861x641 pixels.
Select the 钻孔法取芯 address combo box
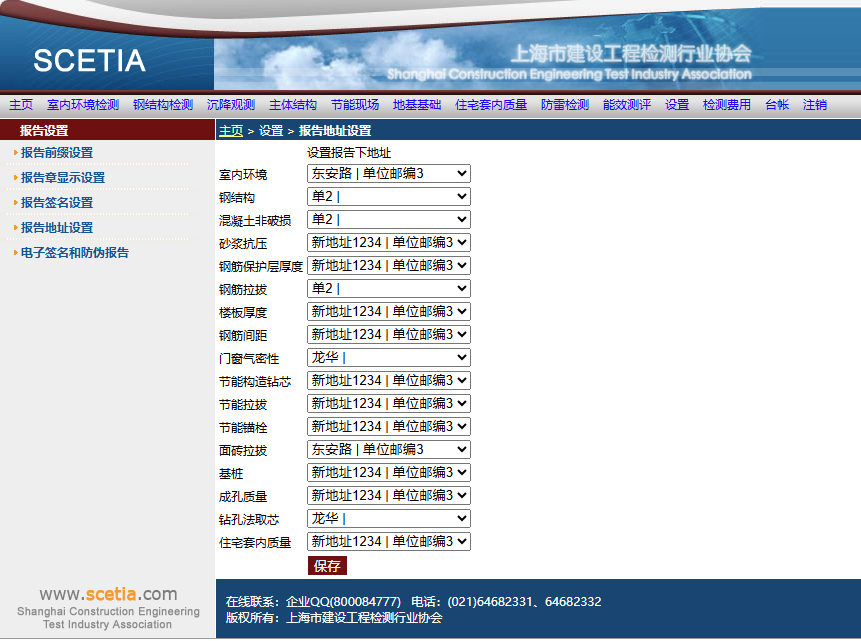tap(388, 519)
